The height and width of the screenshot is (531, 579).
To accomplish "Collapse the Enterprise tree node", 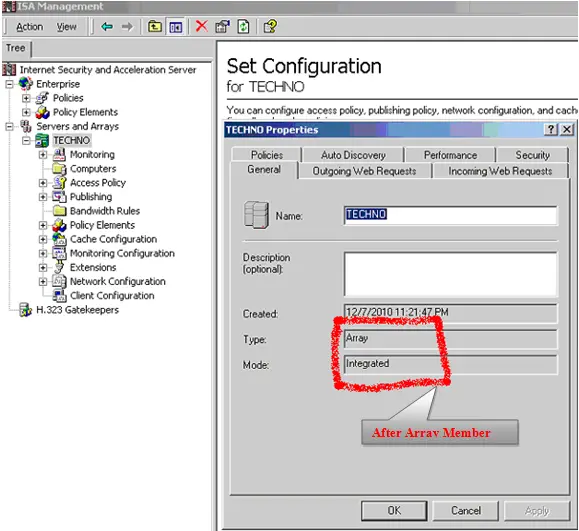I will pyautogui.click(x=9, y=84).
